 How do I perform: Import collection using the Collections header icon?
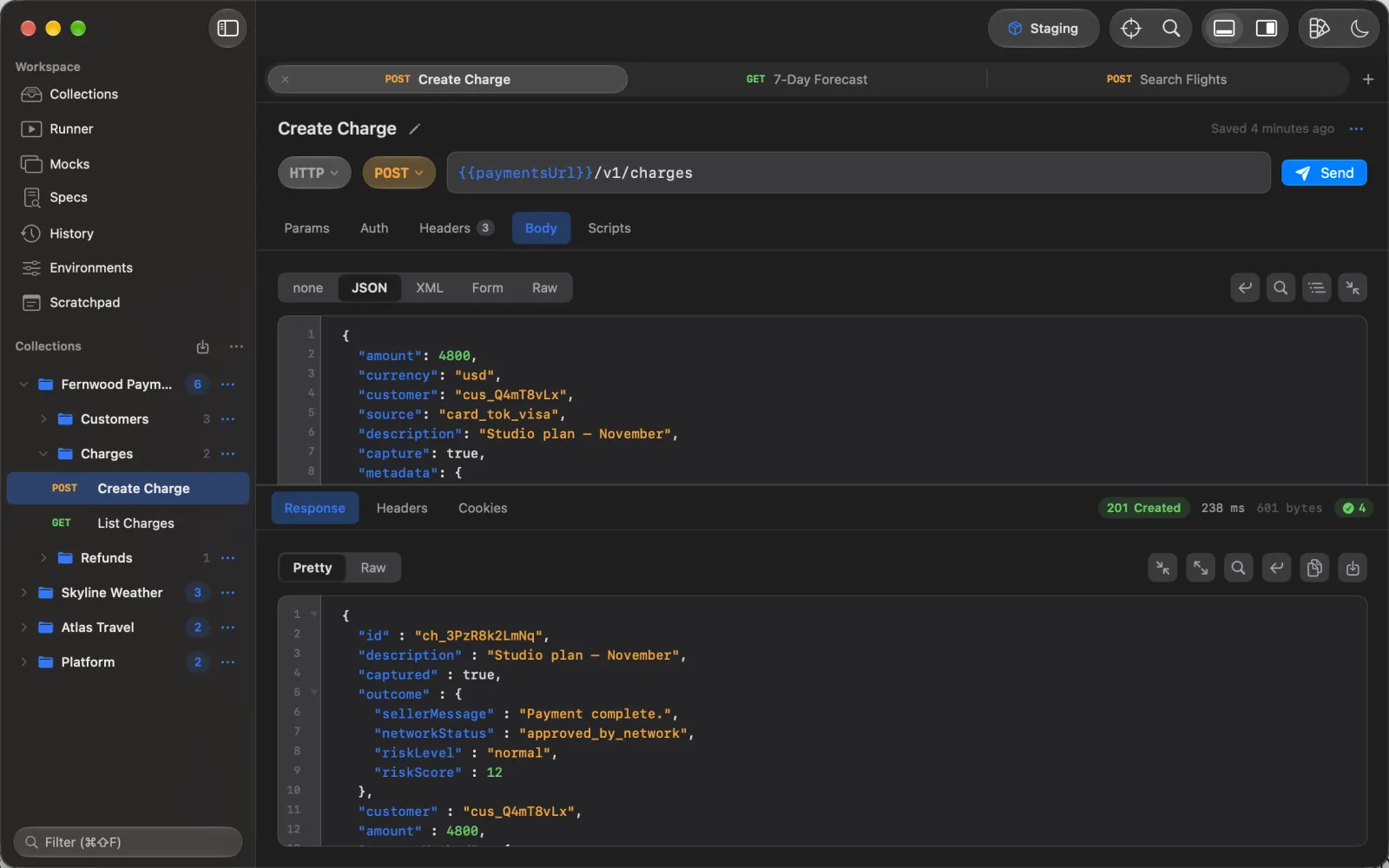click(x=202, y=346)
